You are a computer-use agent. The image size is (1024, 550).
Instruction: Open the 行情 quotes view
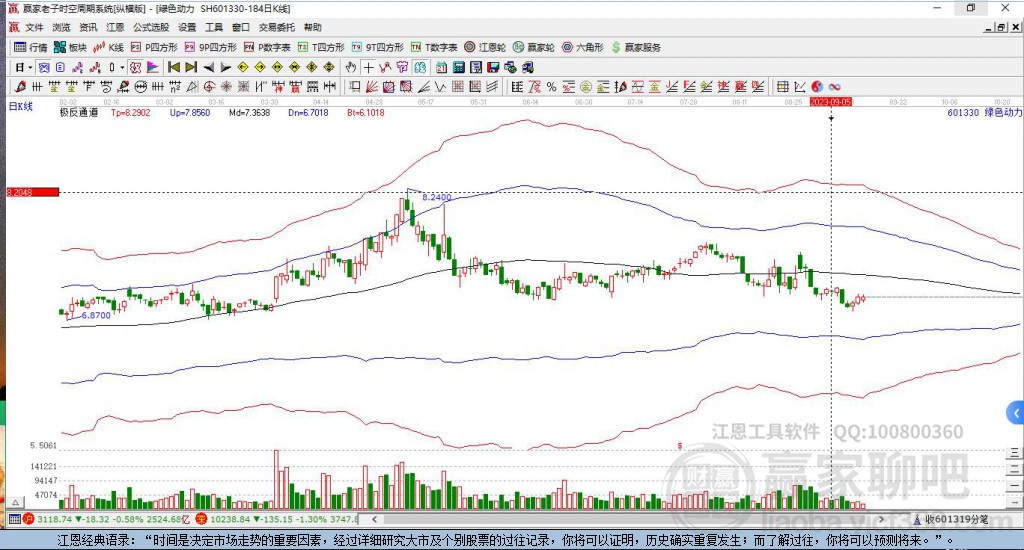30,47
